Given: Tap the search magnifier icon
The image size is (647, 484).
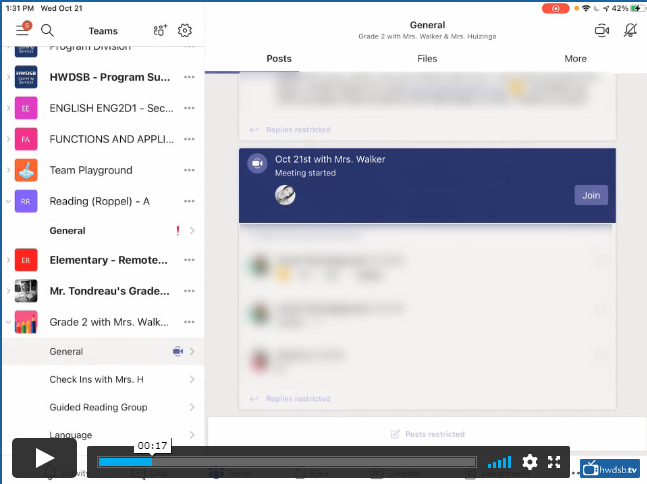Looking at the screenshot, I should coord(47,30).
